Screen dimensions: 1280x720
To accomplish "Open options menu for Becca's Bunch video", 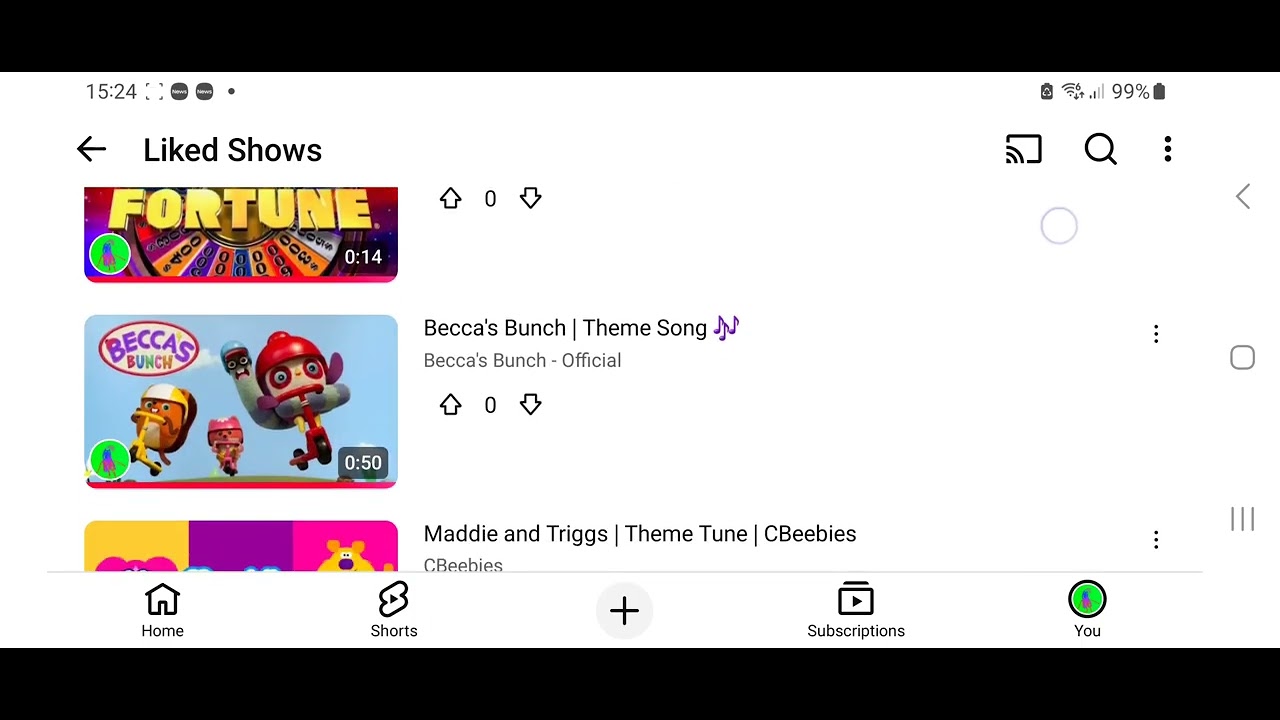I will pos(1156,334).
